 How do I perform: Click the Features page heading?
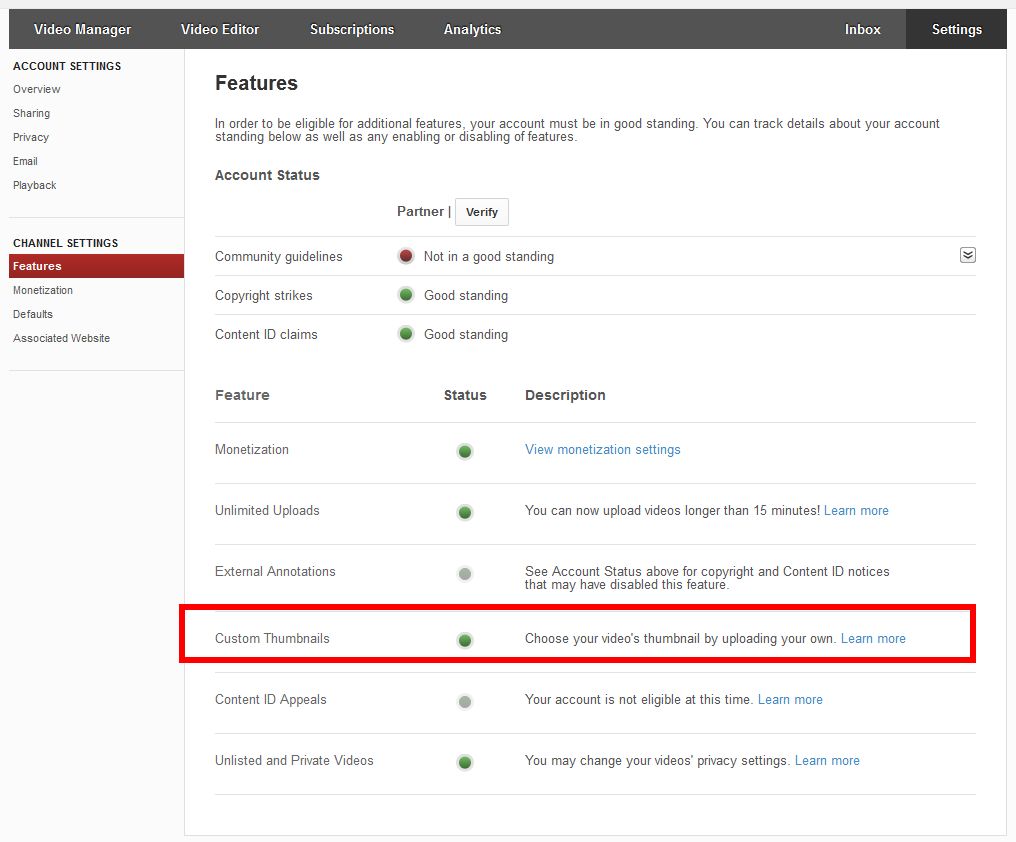point(256,83)
